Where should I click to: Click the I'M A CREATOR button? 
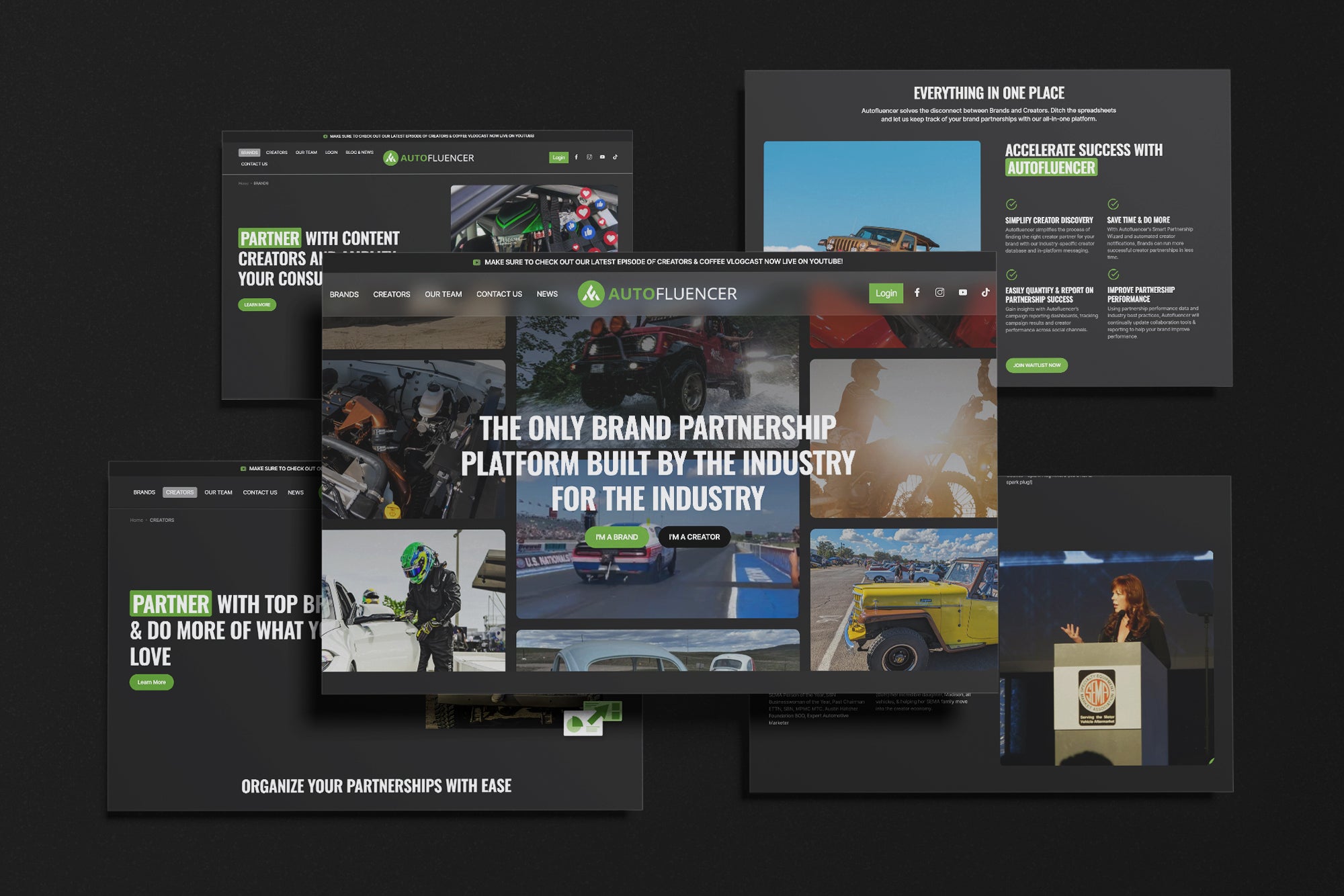pyautogui.click(x=694, y=537)
